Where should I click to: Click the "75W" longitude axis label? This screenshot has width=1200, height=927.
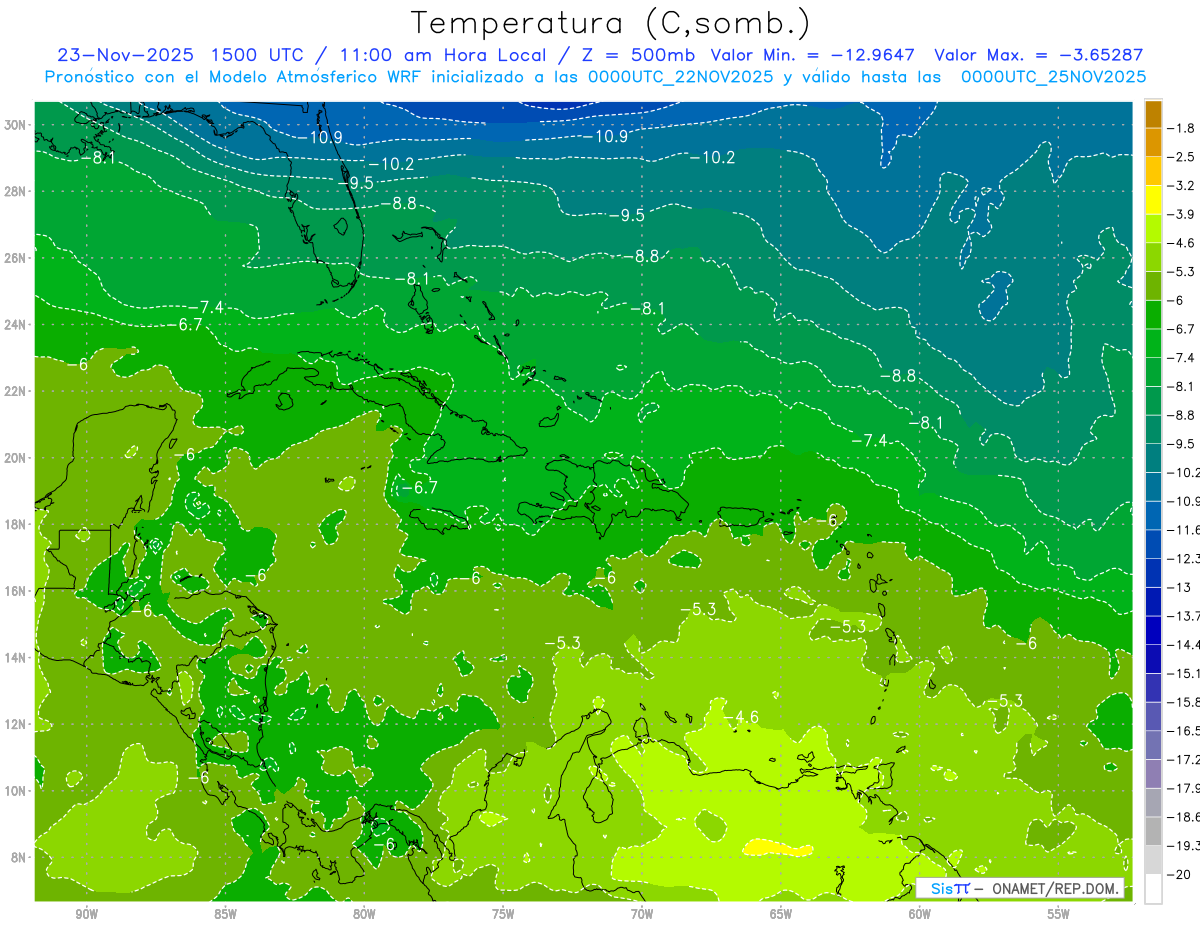tap(503, 914)
